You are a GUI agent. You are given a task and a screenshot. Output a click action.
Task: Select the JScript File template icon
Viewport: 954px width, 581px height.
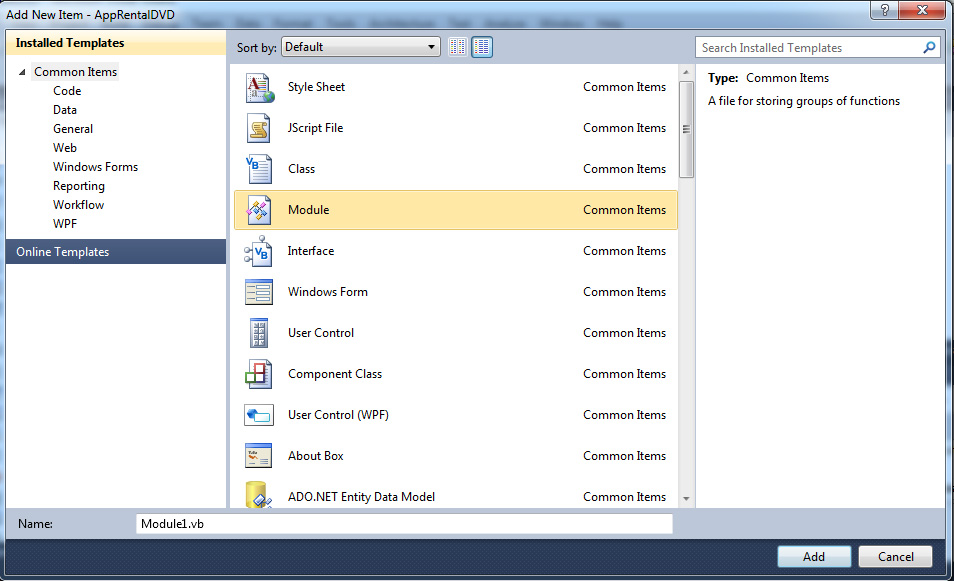click(x=259, y=128)
